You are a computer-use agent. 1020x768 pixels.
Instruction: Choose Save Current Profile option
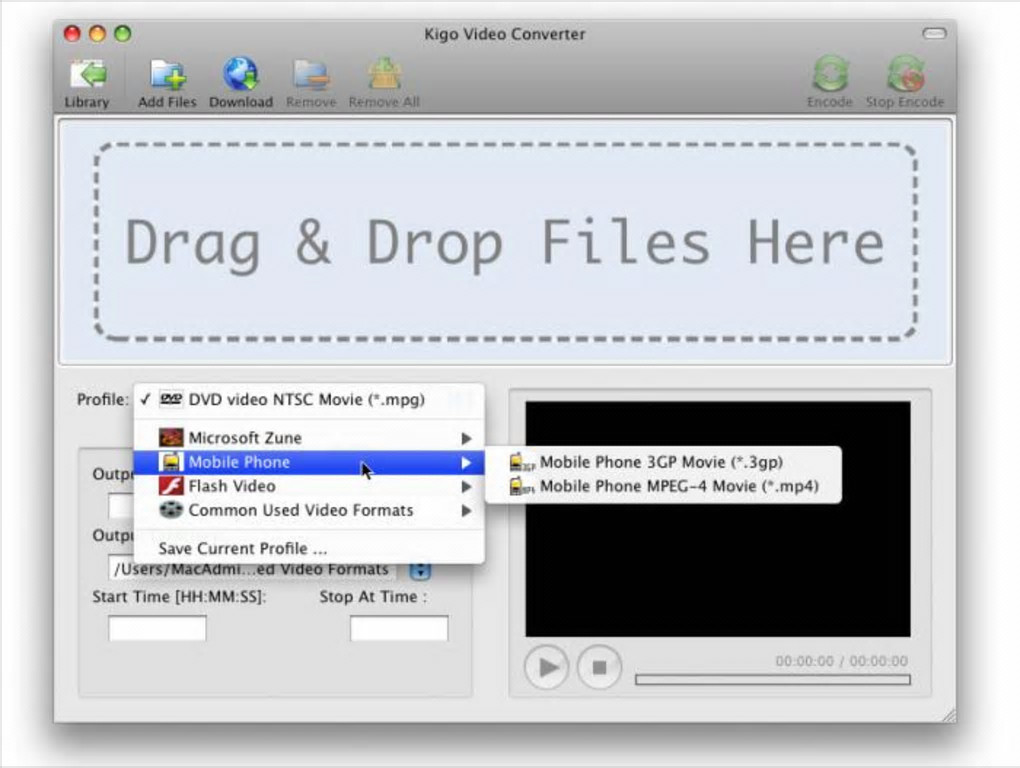(x=309, y=548)
